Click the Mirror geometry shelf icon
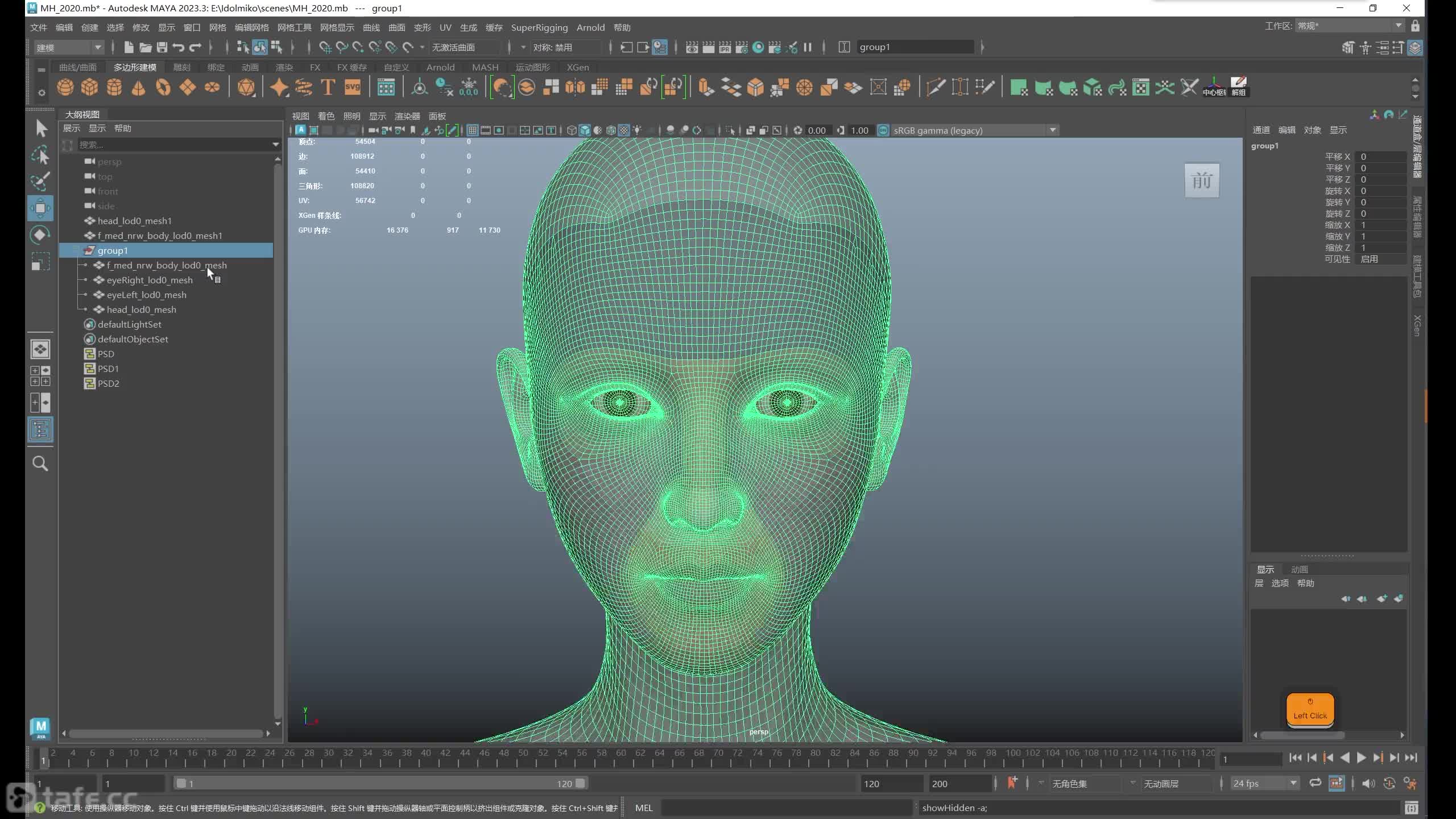Image resolution: width=1456 pixels, height=819 pixels. tap(575, 88)
